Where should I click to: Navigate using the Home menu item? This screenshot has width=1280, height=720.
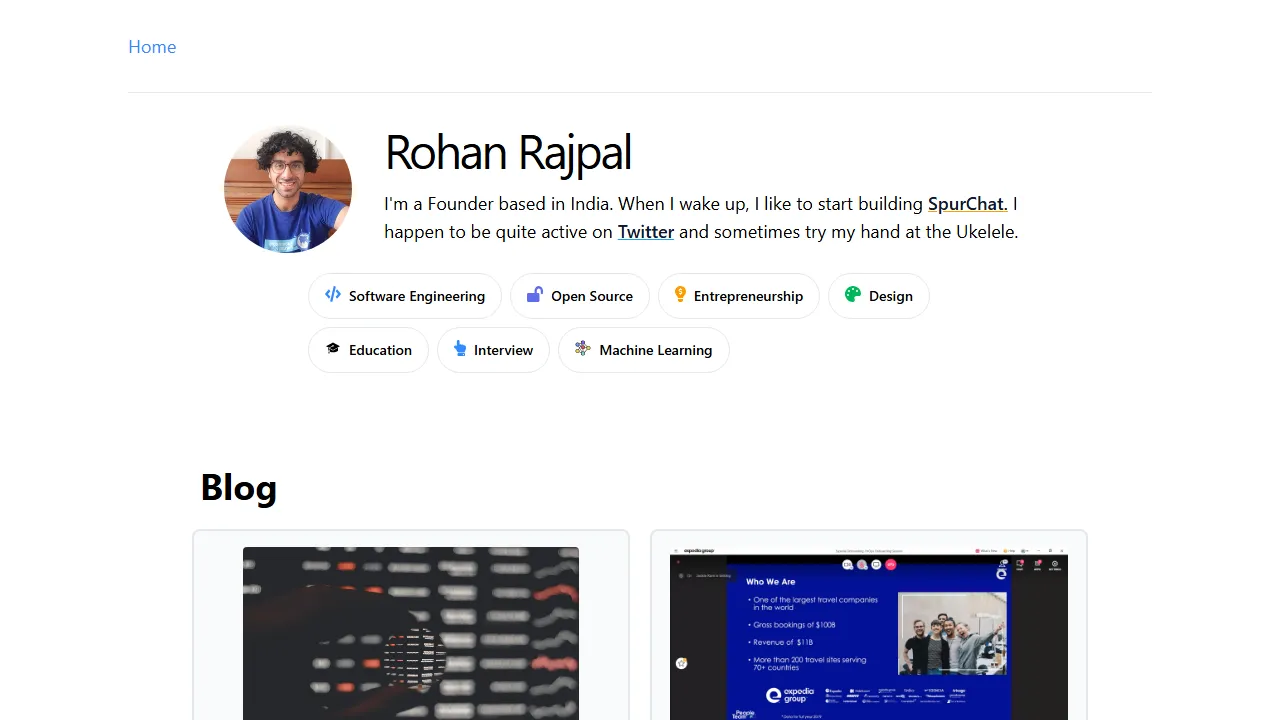pos(152,46)
